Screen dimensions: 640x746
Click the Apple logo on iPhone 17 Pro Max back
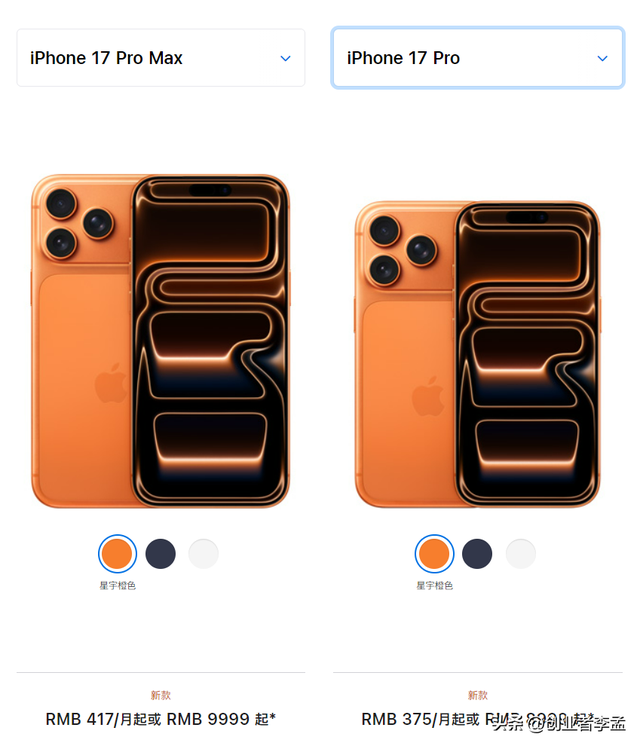point(110,383)
